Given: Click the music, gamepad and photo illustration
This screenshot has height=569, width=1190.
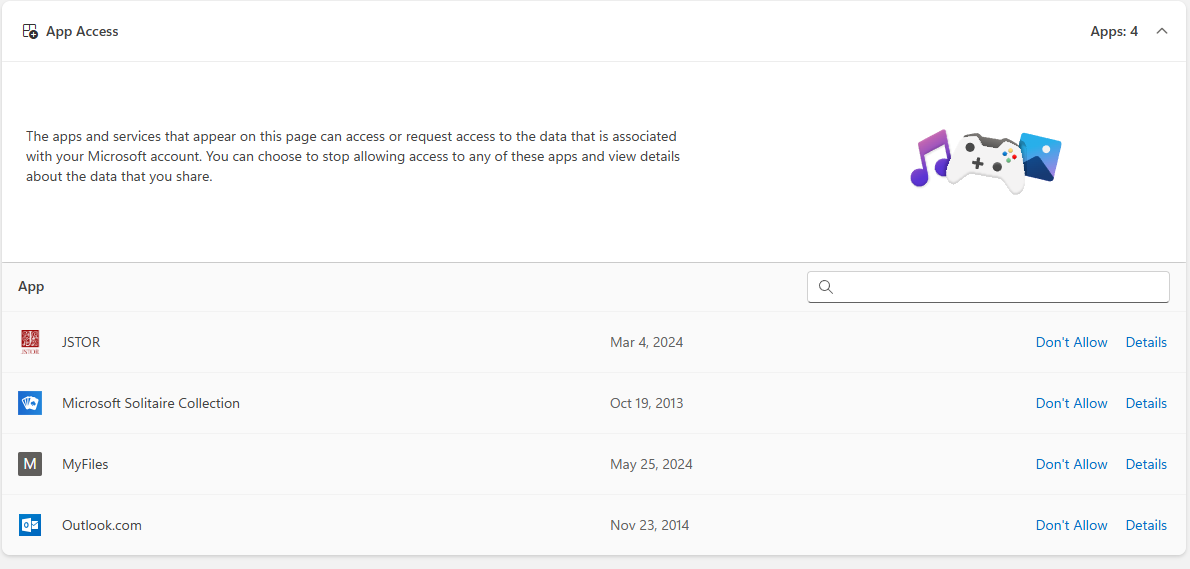Looking at the screenshot, I should pyautogui.click(x=985, y=160).
